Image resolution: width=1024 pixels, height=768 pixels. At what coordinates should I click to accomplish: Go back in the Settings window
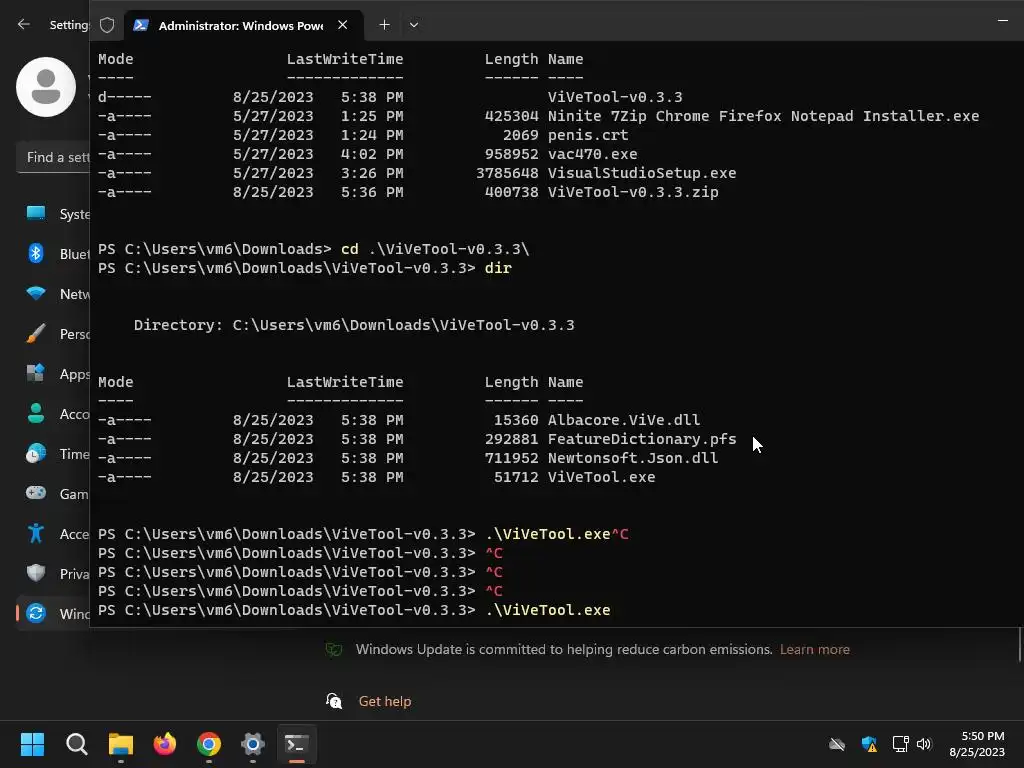pyautogui.click(x=24, y=24)
